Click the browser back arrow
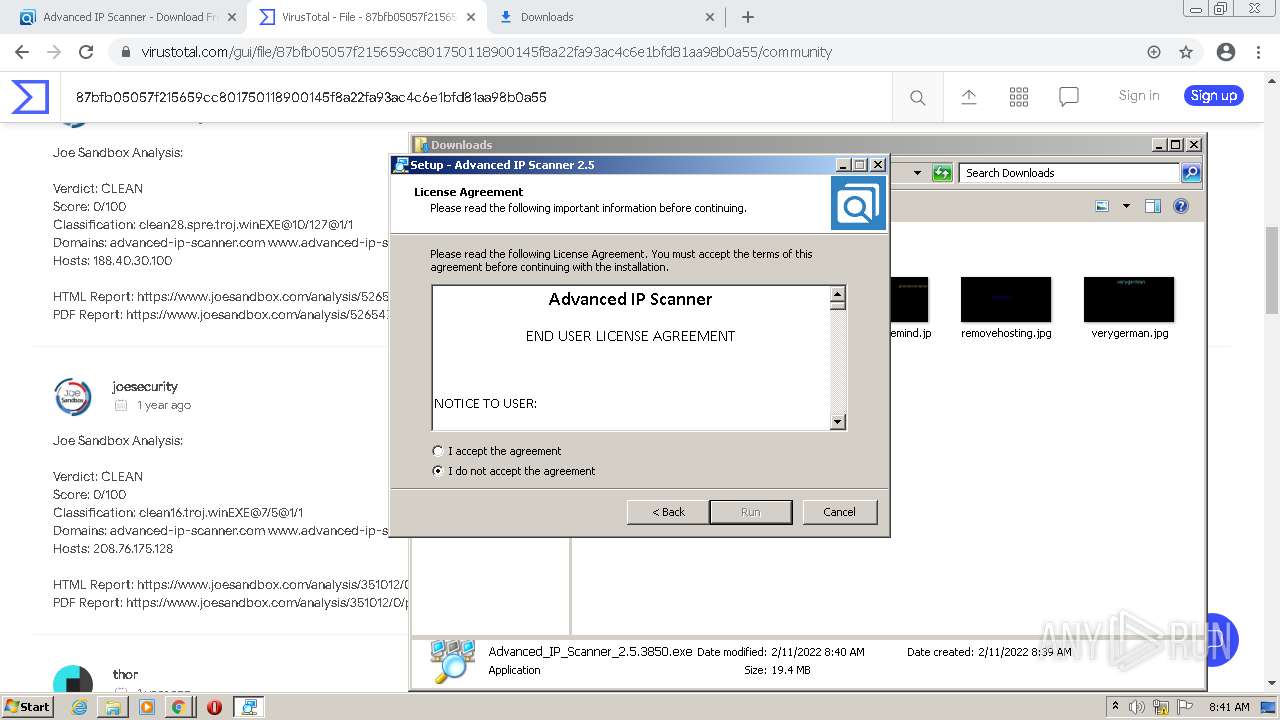The image size is (1280, 720). (x=22, y=52)
